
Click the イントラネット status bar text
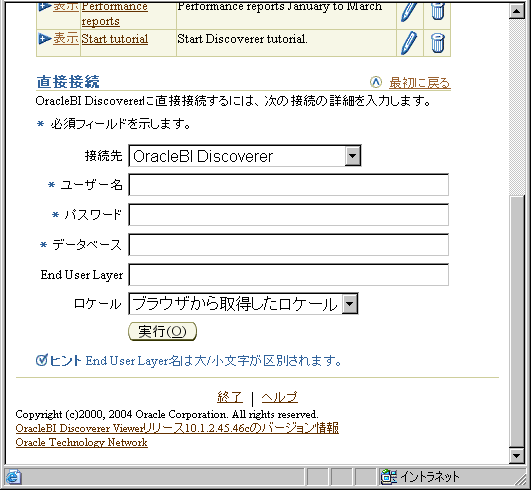pos(430,477)
